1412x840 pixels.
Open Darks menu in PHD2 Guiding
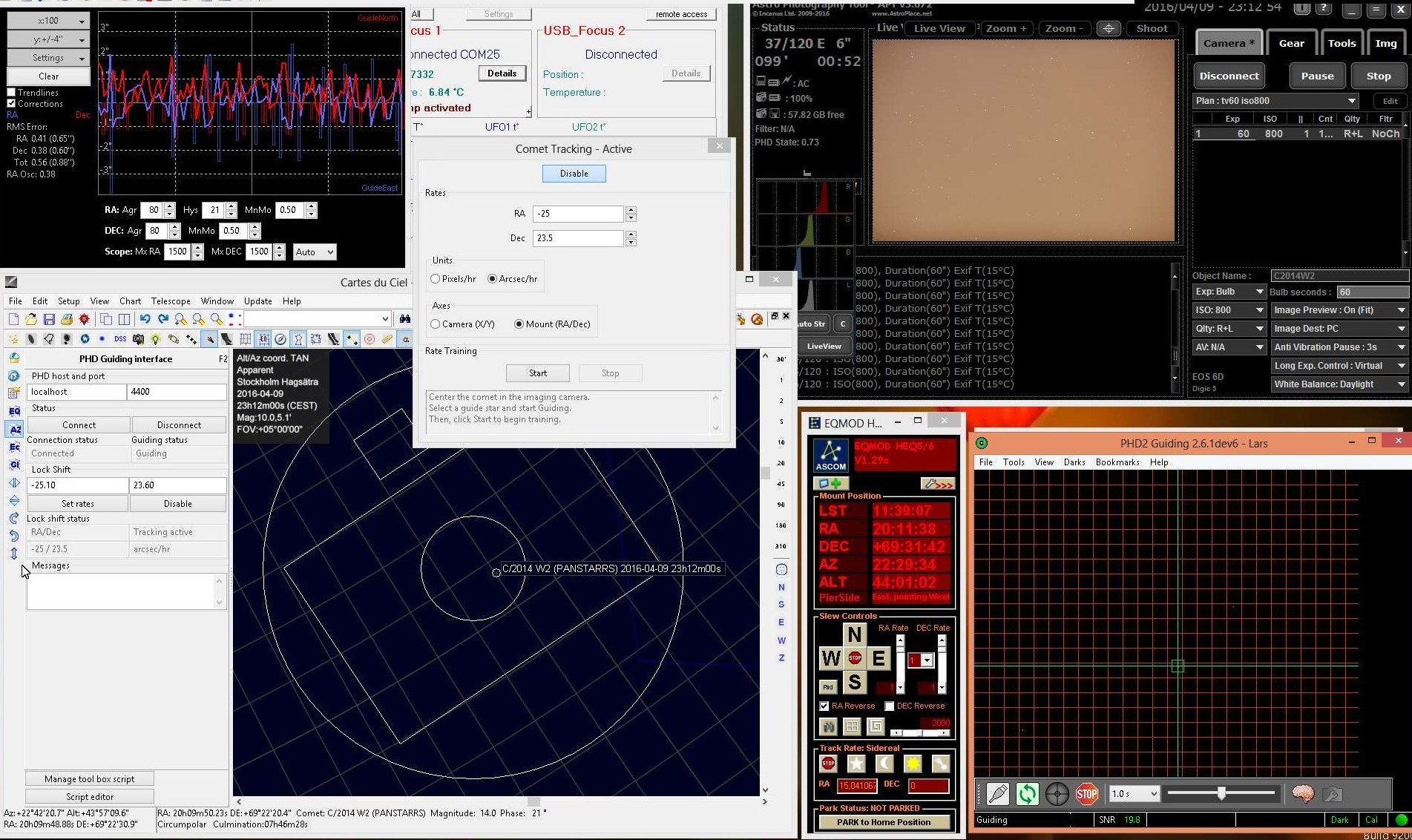click(x=1074, y=462)
